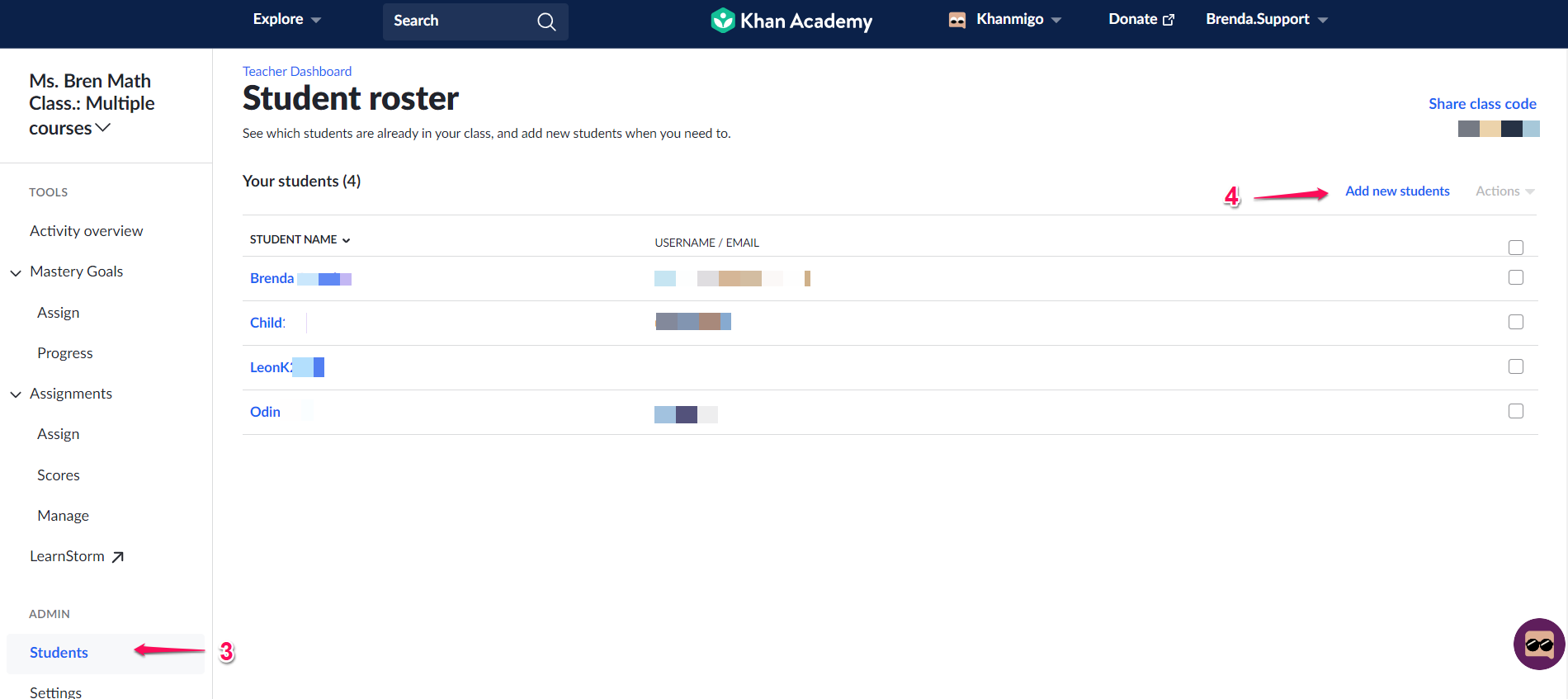
Task: Toggle the select-all students checkbox
Action: point(1516,248)
